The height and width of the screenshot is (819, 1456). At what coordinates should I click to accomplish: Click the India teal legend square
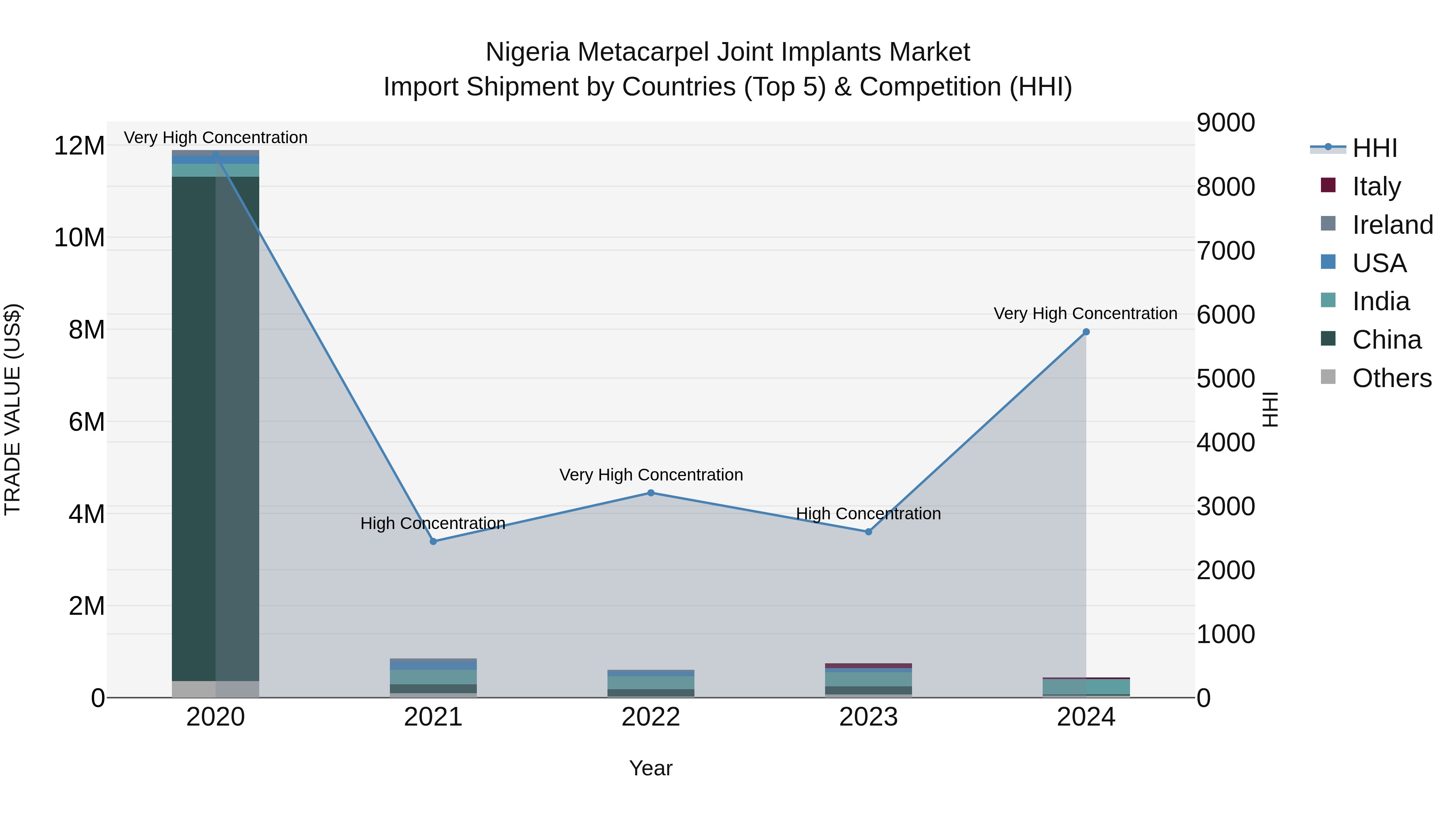[1328, 301]
